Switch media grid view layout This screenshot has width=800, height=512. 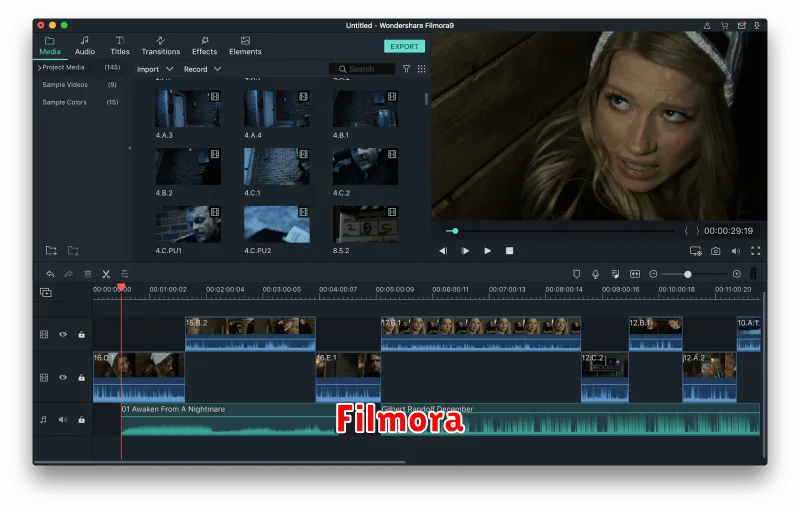pos(421,69)
